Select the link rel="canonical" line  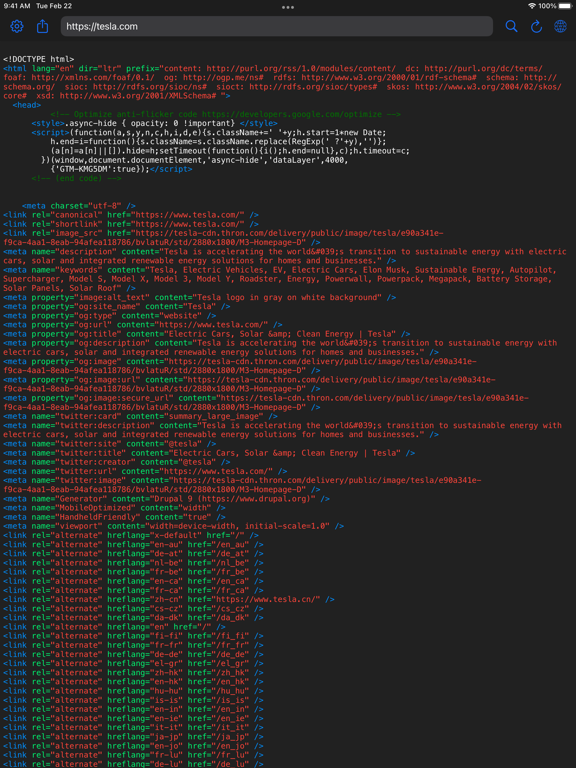tap(131, 215)
